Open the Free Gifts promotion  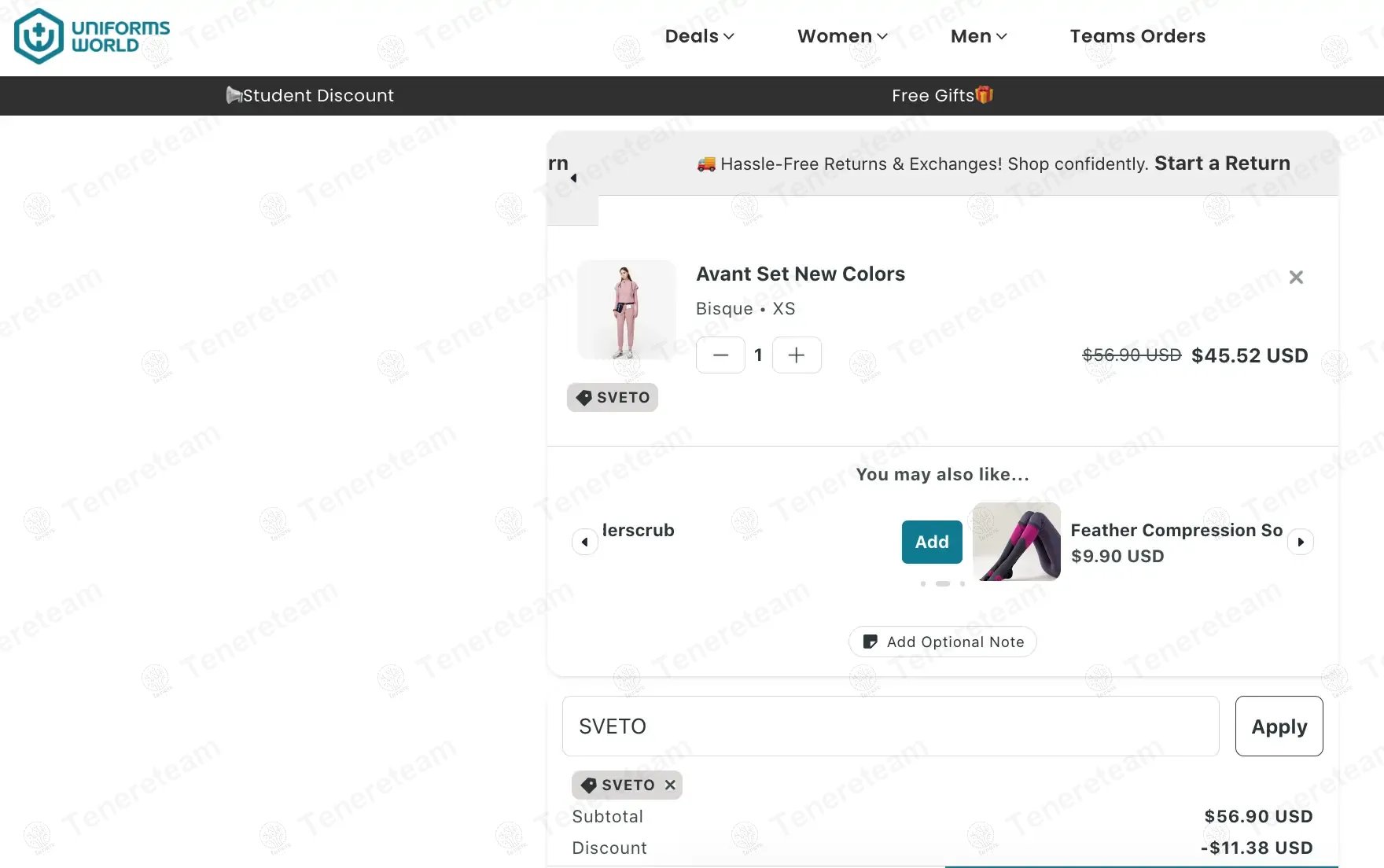click(x=942, y=96)
